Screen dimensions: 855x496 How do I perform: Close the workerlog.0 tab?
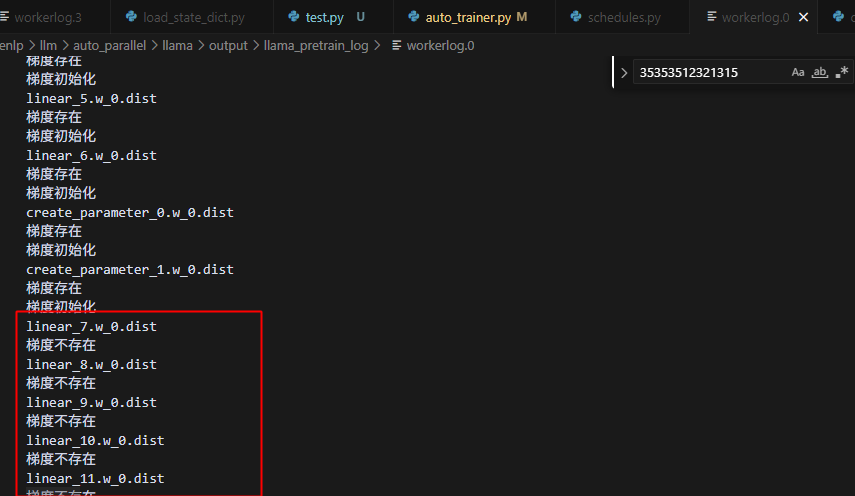pos(803,17)
